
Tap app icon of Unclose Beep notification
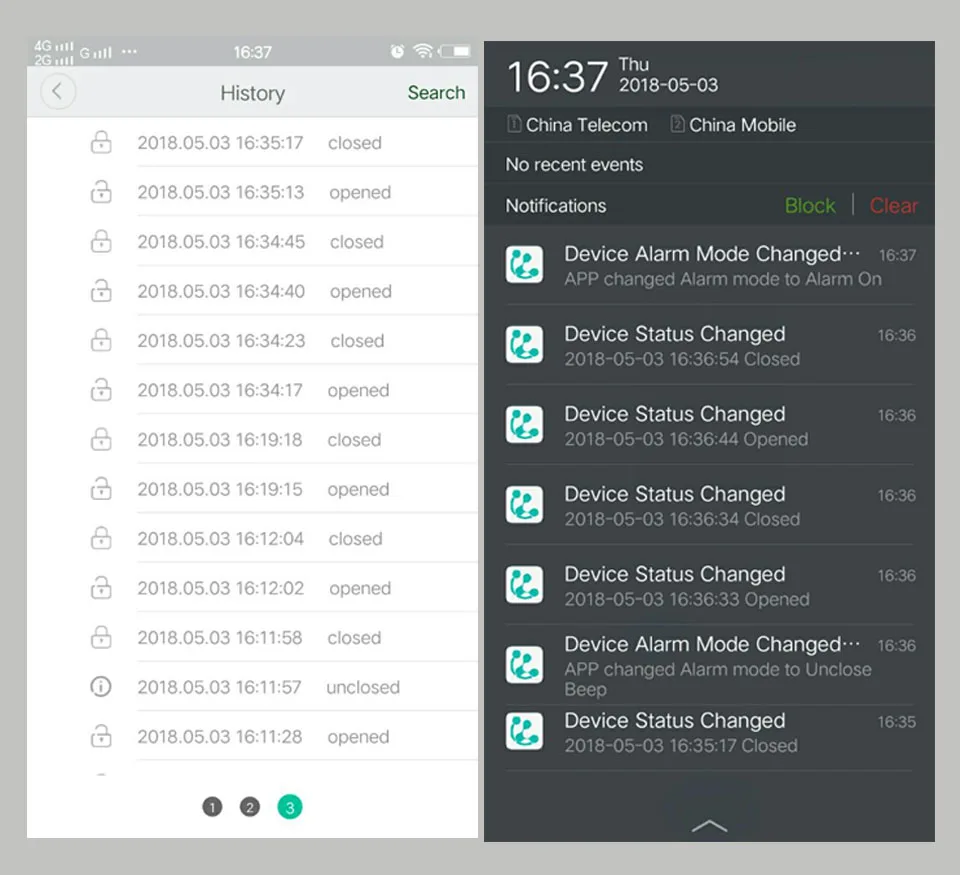pyautogui.click(x=524, y=664)
